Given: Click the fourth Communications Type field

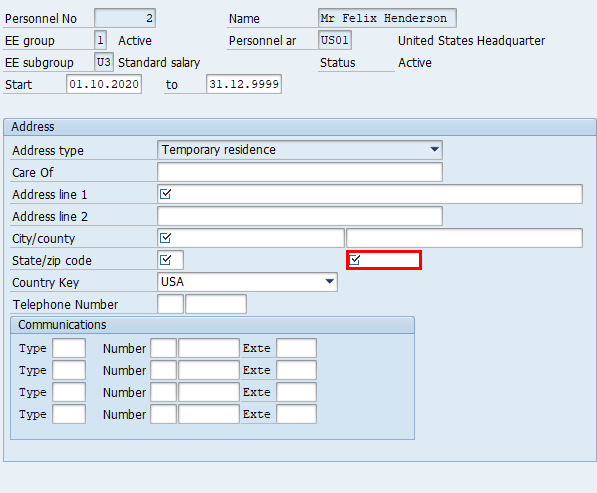Looking at the screenshot, I should (69, 414).
